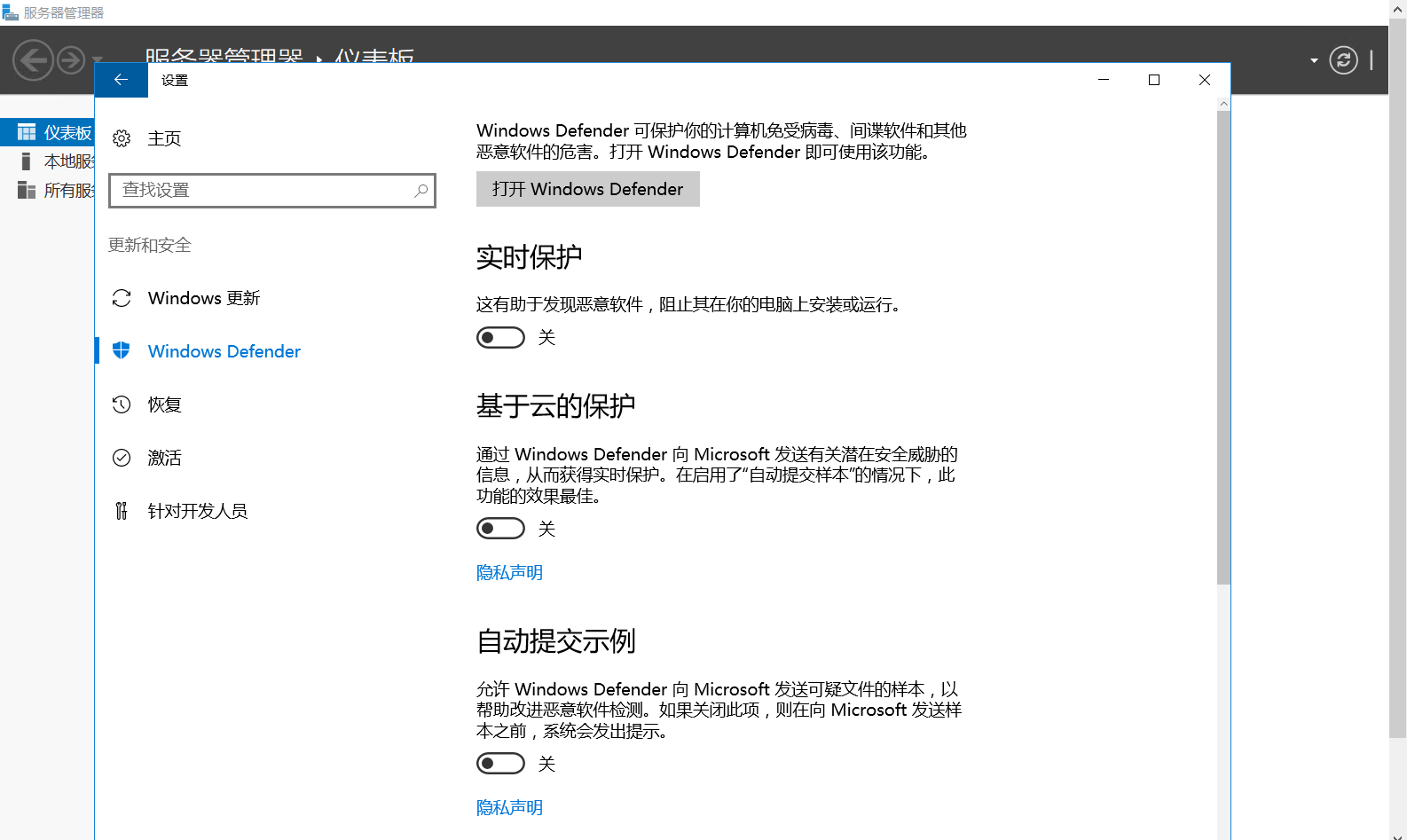The height and width of the screenshot is (840, 1407).
Task: Click 打开 Windows Defender button
Action: [587, 189]
